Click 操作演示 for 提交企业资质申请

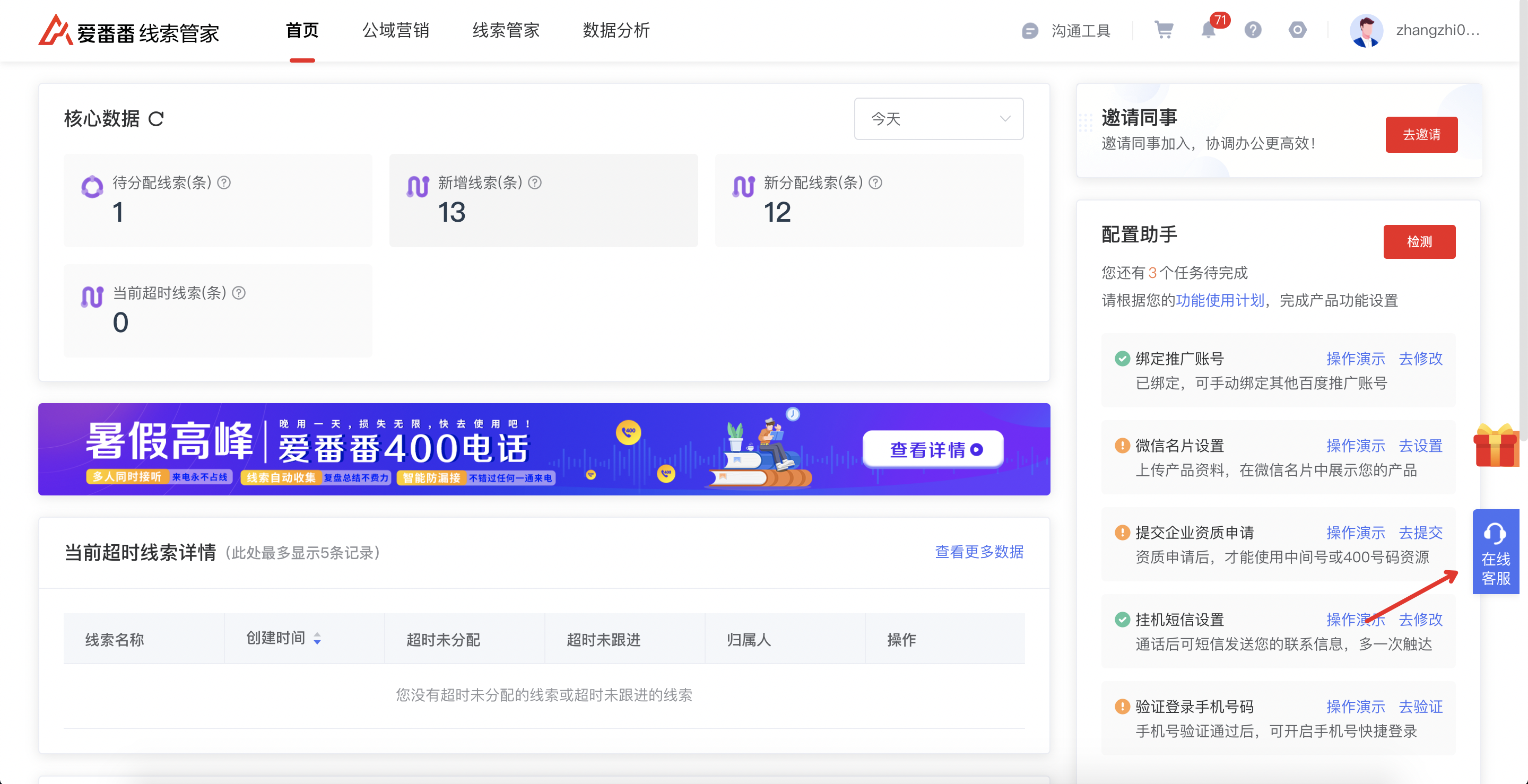coord(1356,533)
